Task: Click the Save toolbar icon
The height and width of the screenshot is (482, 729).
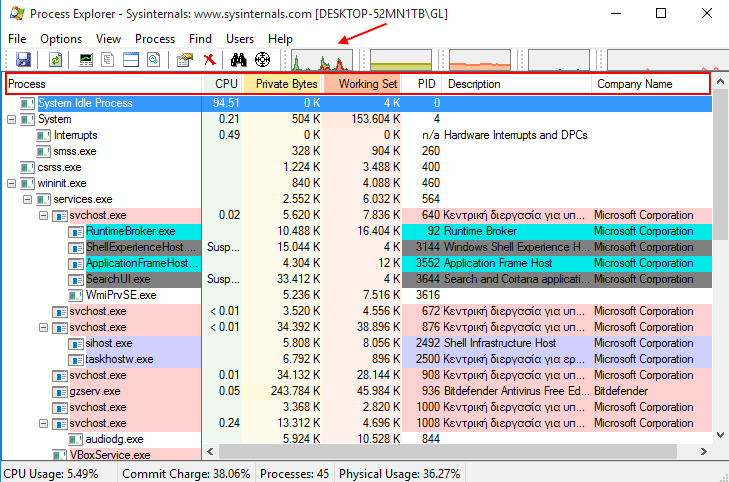Action: pyautogui.click(x=23, y=59)
